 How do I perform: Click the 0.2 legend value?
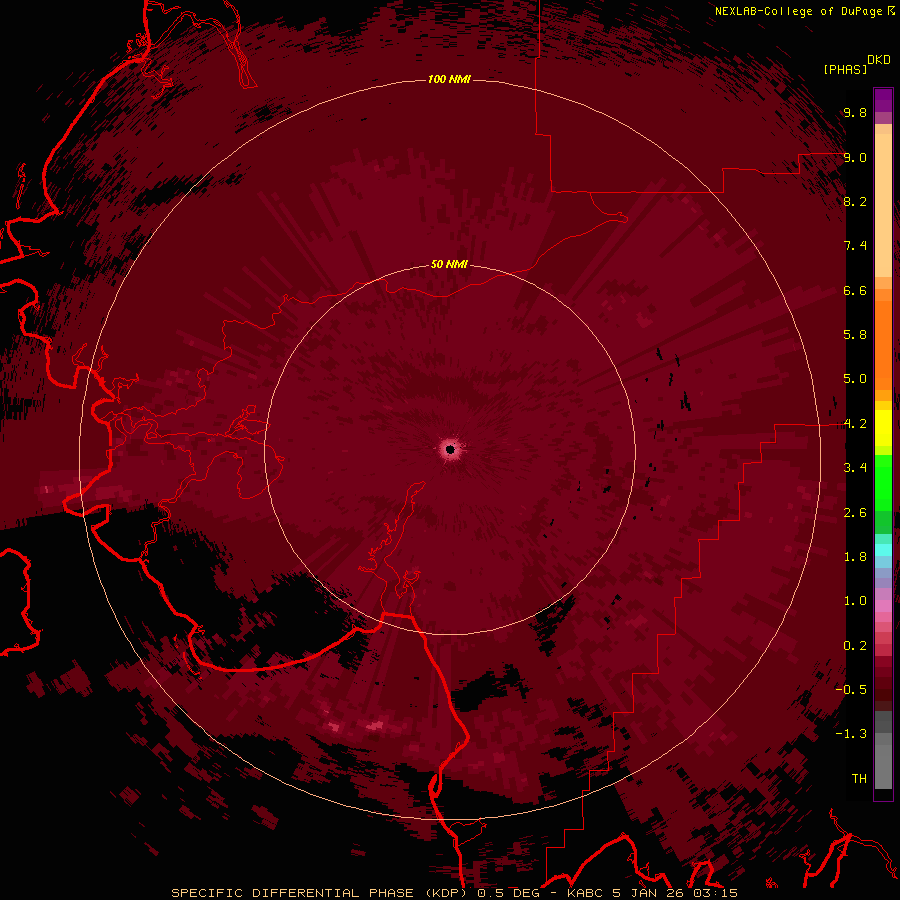coord(855,646)
